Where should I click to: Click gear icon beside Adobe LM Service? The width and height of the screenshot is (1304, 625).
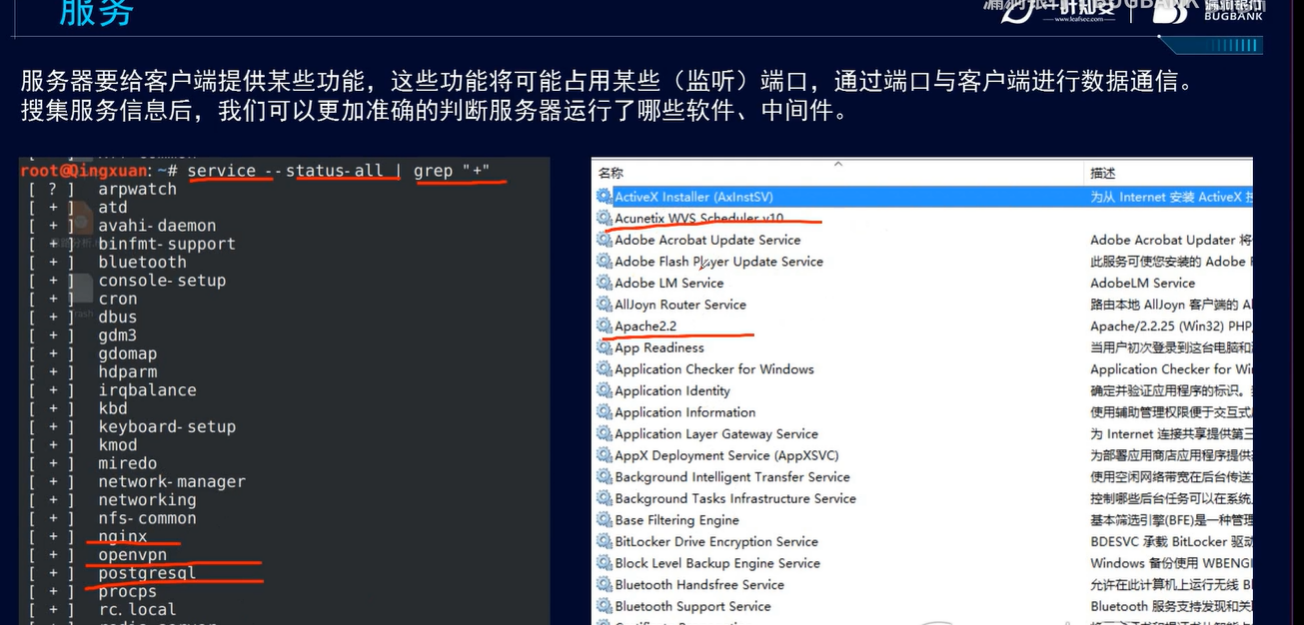coord(604,283)
